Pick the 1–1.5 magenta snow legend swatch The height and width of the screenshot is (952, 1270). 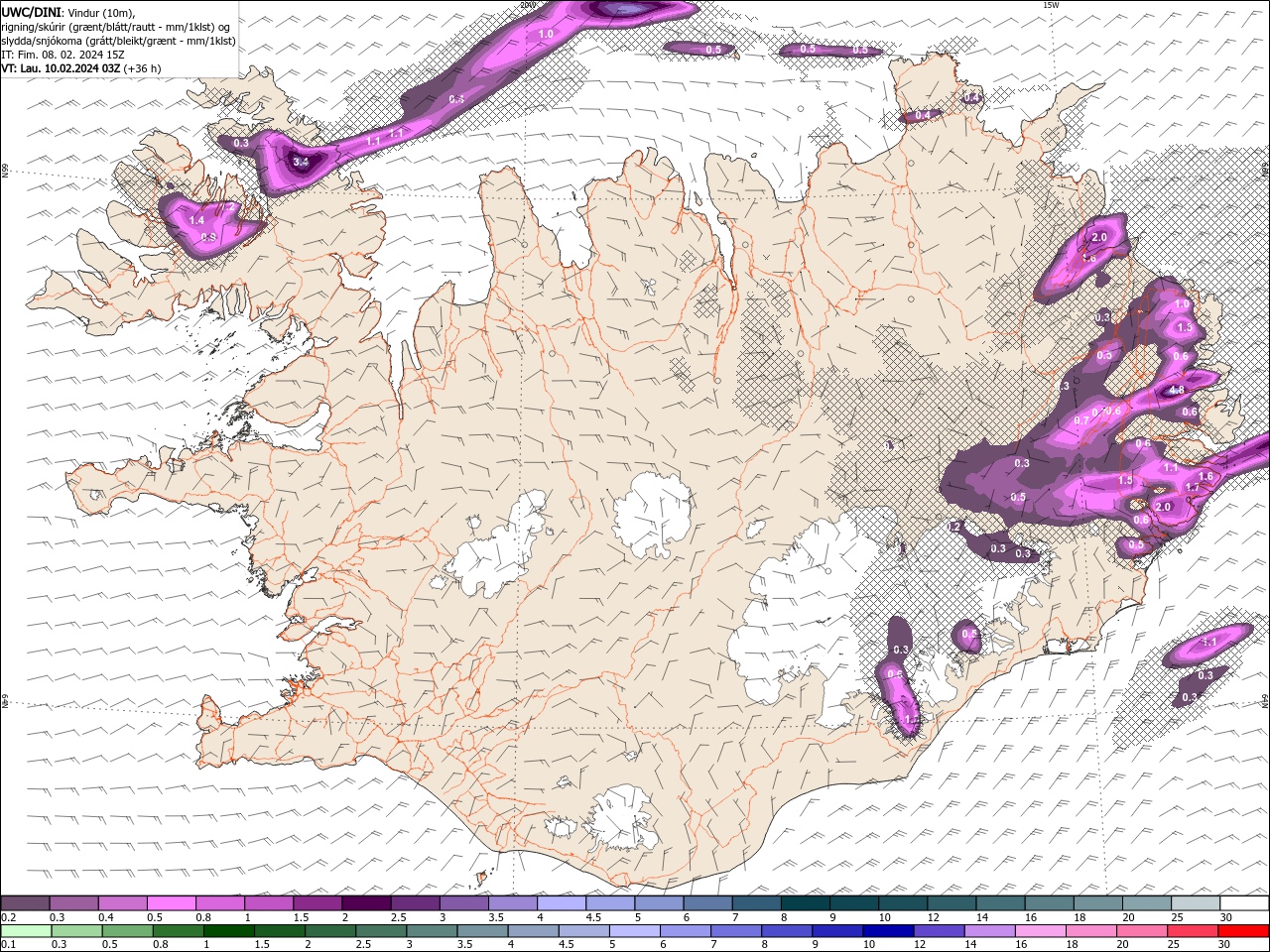[x=269, y=902]
